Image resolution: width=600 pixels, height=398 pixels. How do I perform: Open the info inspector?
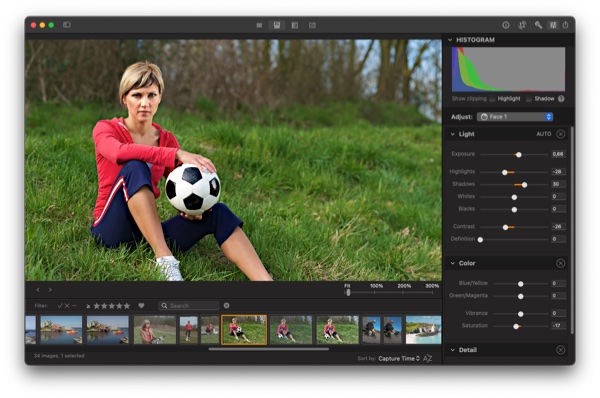click(505, 25)
